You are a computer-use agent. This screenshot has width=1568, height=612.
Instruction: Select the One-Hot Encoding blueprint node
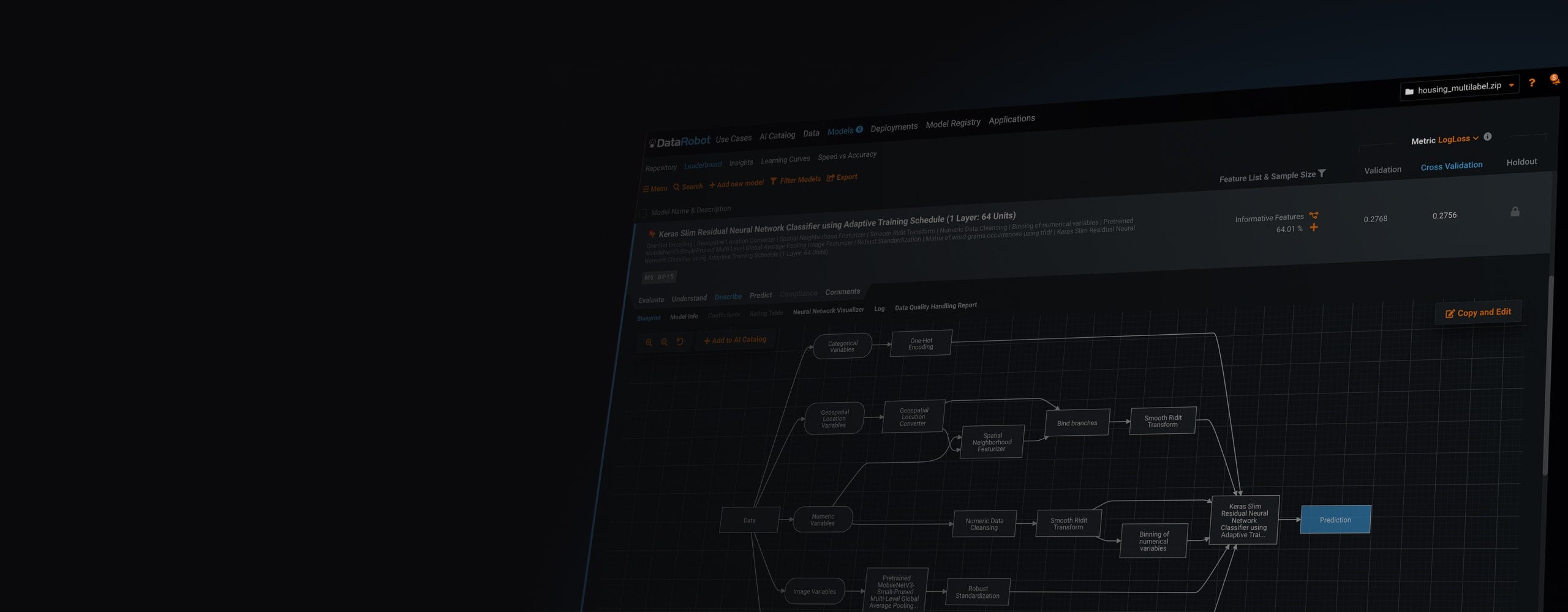click(921, 344)
